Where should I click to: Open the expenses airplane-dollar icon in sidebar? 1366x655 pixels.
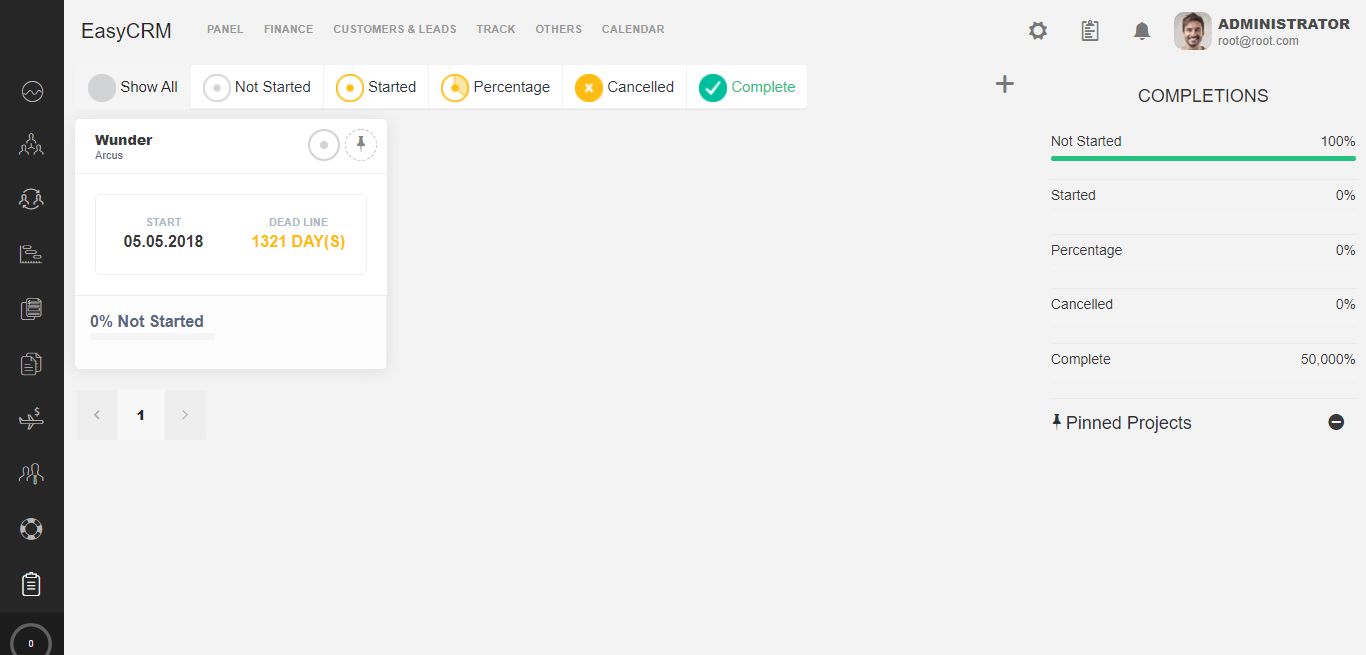[x=31, y=418]
